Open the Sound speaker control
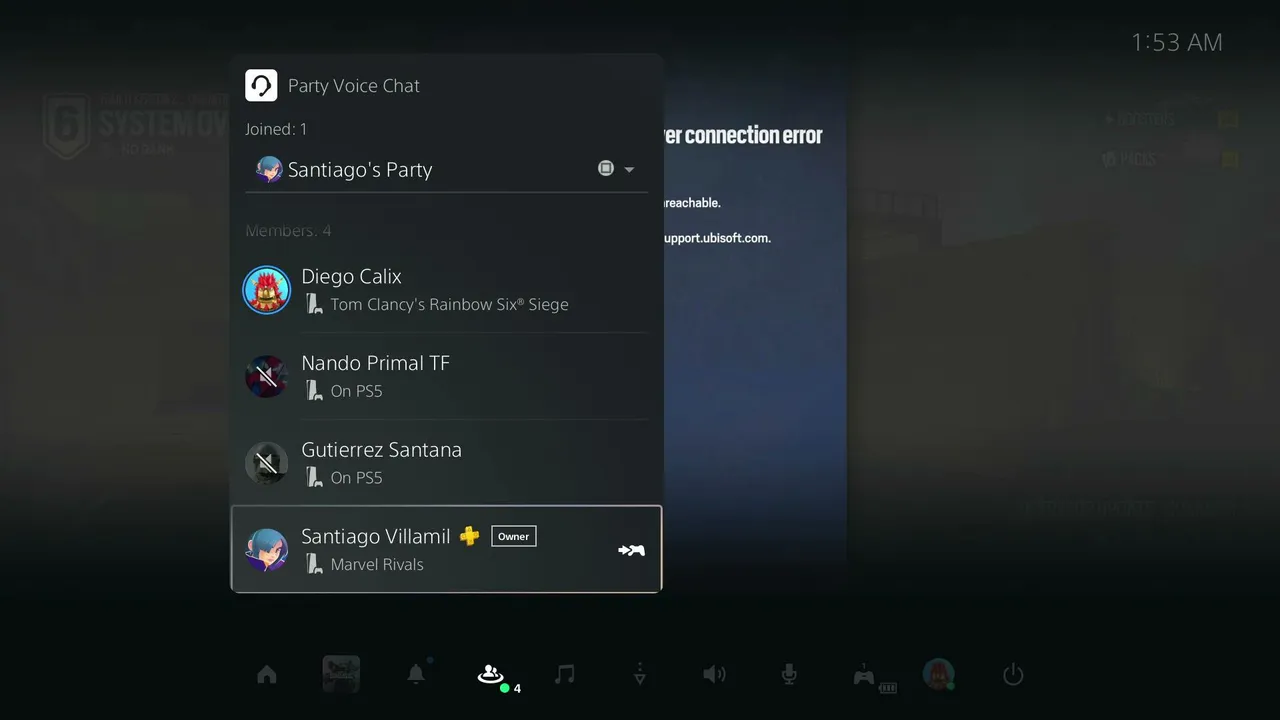This screenshot has height=720, width=1280. [x=714, y=675]
